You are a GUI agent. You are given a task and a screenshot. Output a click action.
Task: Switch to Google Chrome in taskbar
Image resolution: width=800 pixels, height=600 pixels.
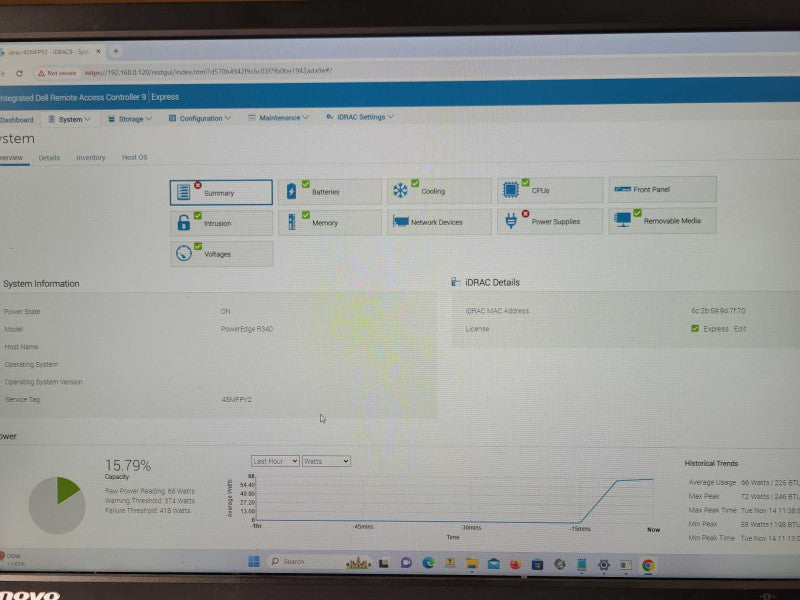tap(648, 565)
